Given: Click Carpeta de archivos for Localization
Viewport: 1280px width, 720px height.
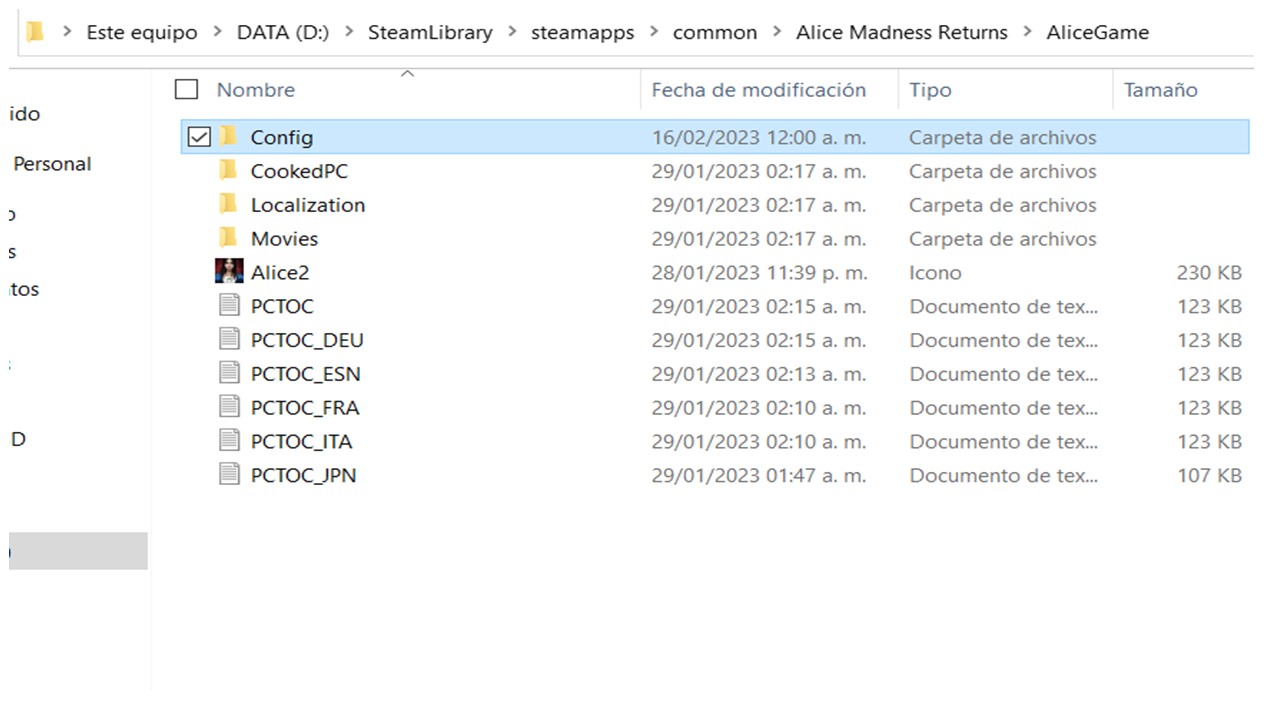Looking at the screenshot, I should click(1003, 205).
